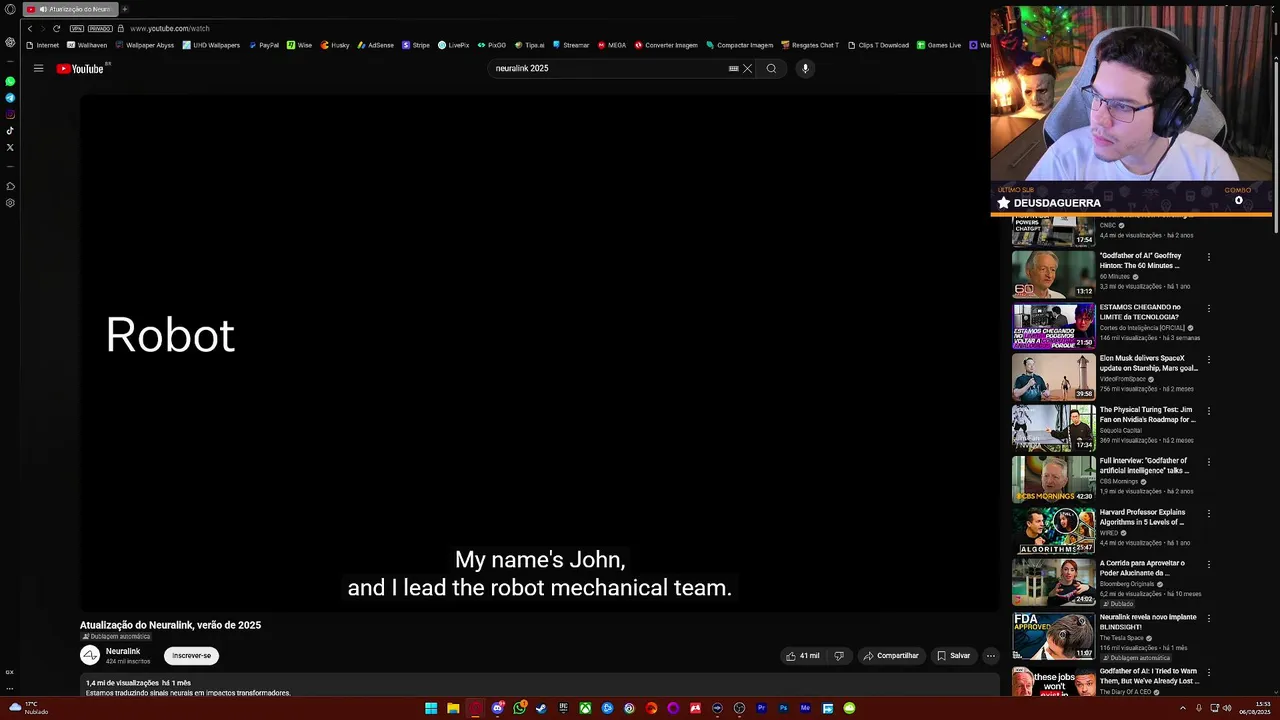Open the on-screen keyboard in the search box
The width and height of the screenshot is (1280, 720).
pyautogui.click(x=733, y=68)
